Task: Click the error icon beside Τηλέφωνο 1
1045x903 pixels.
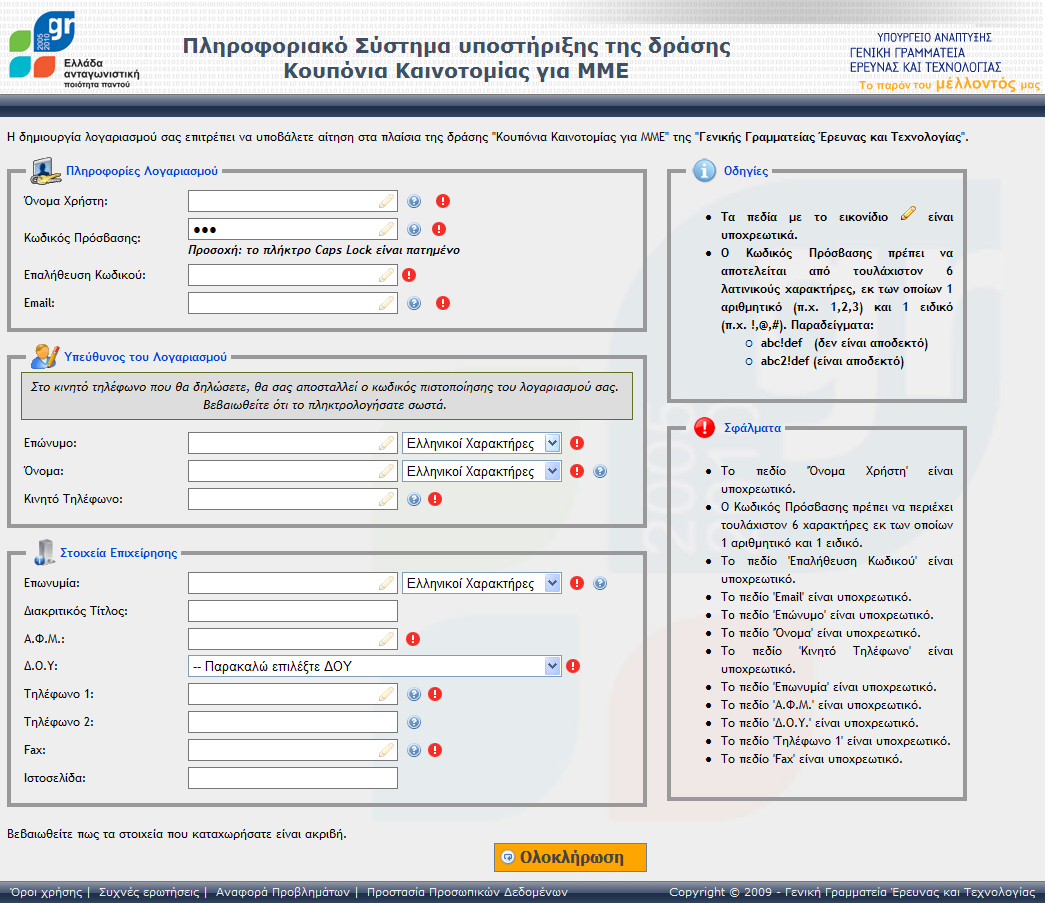Action: click(435, 694)
